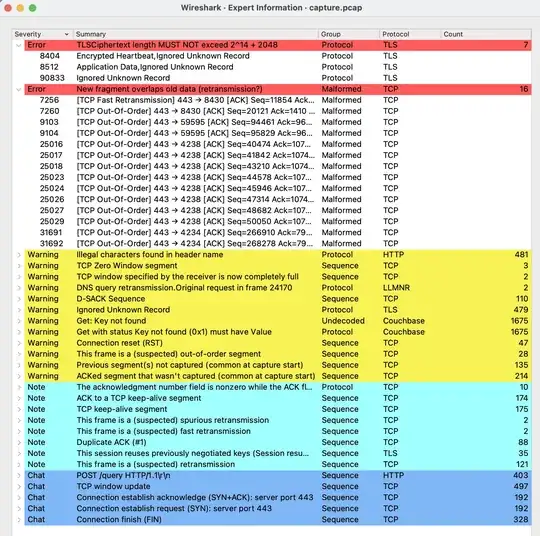Viewport: 540px width, 536px height.
Task: Select packet 25027 row
Action: (278, 210)
